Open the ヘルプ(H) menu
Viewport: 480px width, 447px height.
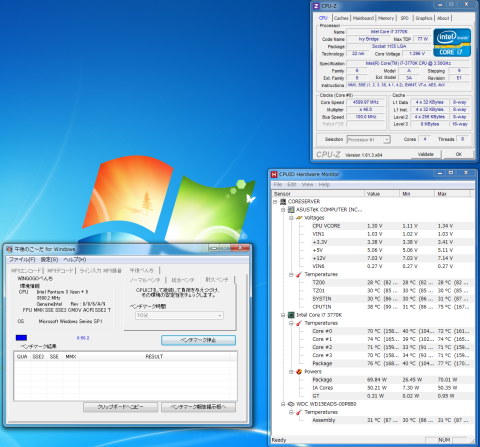tap(75, 259)
